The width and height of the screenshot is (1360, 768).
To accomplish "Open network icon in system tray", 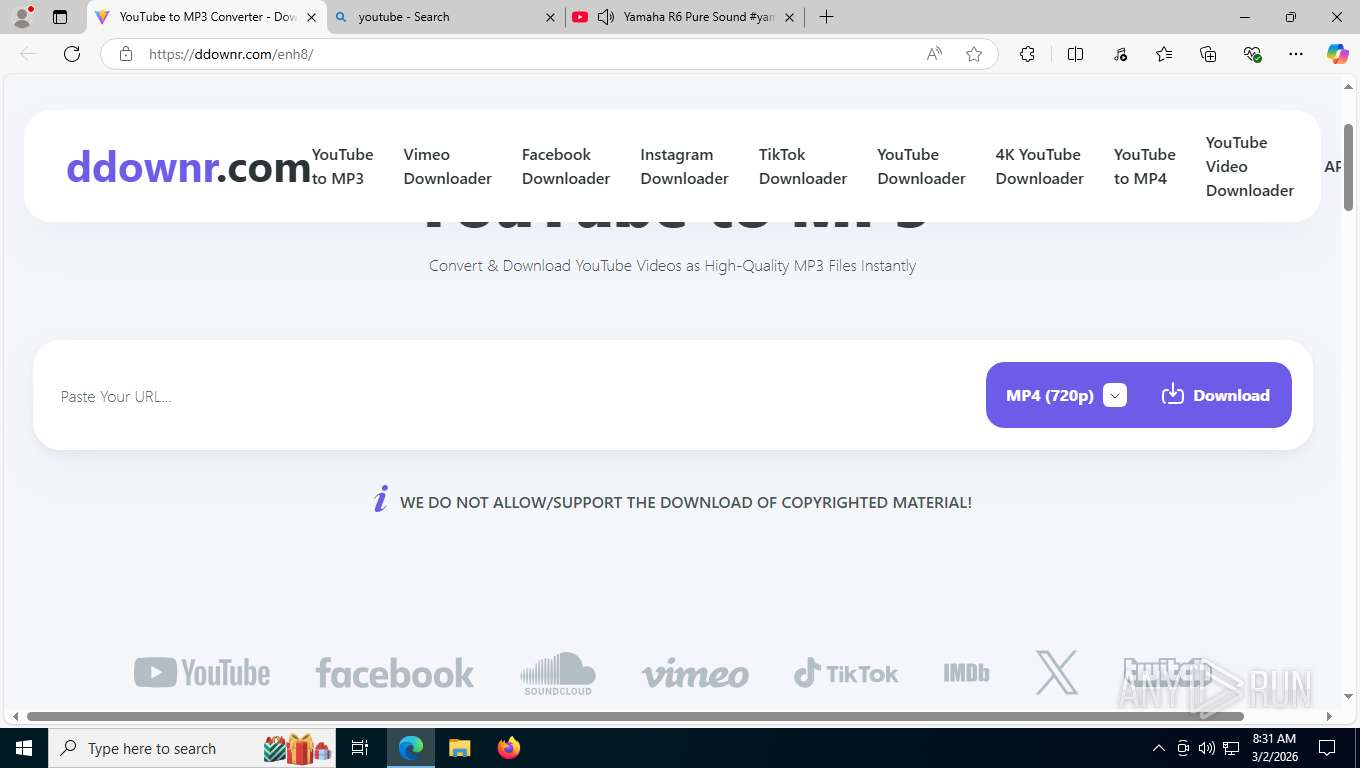I will pyautogui.click(x=1229, y=748).
